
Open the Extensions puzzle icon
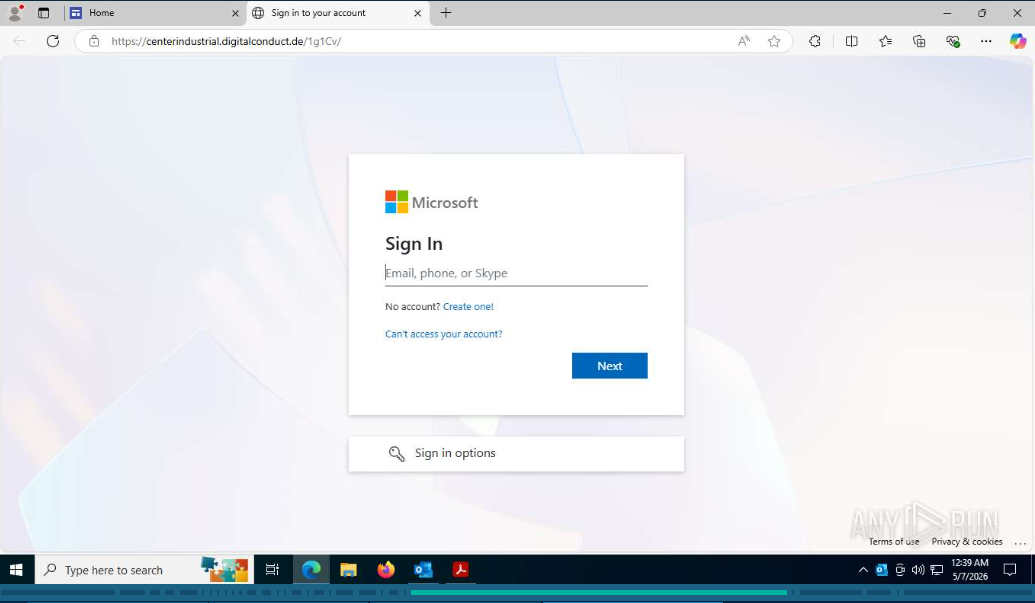click(815, 41)
